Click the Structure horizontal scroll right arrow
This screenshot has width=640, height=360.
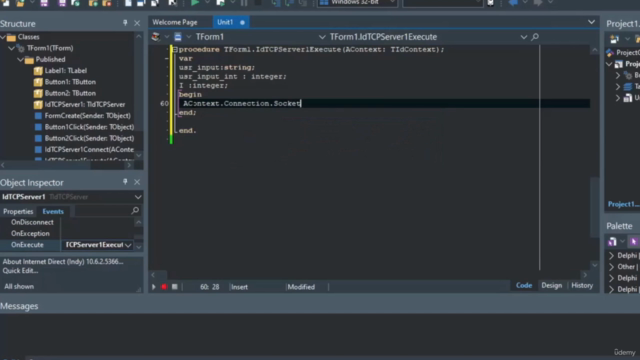[x=129, y=165]
